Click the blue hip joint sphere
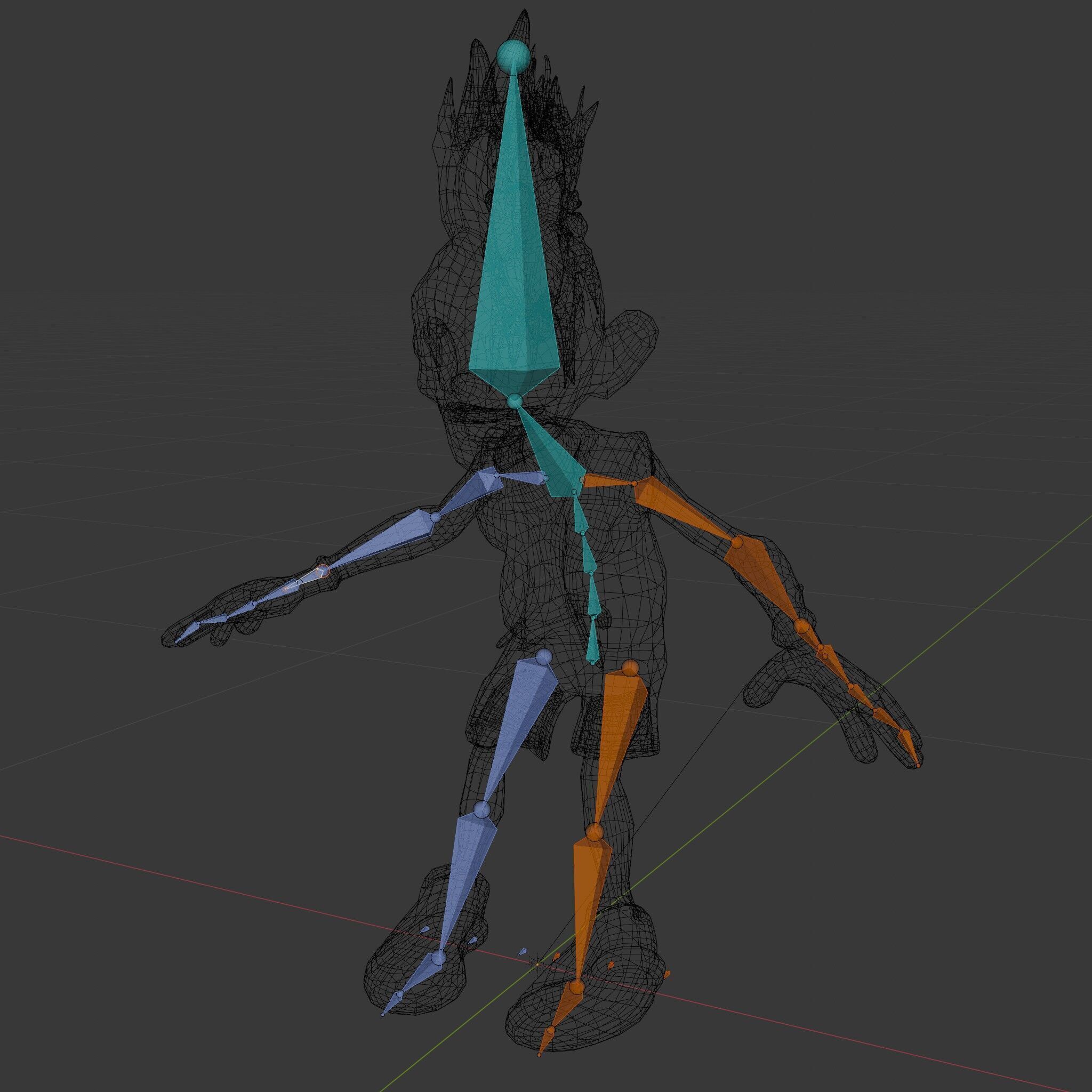The image size is (1092, 1092). click(544, 656)
